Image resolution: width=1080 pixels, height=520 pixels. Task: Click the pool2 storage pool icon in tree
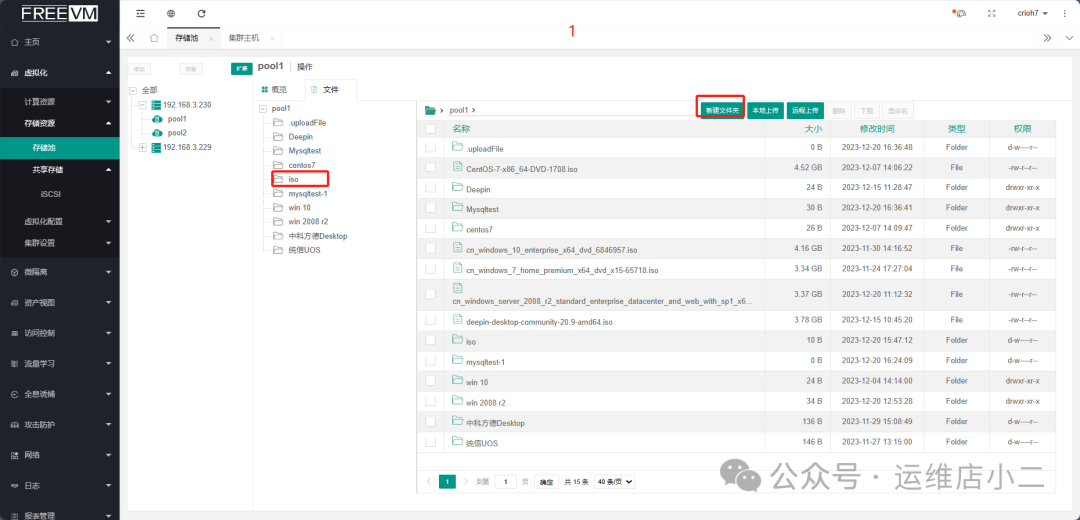[x=156, y=133]
